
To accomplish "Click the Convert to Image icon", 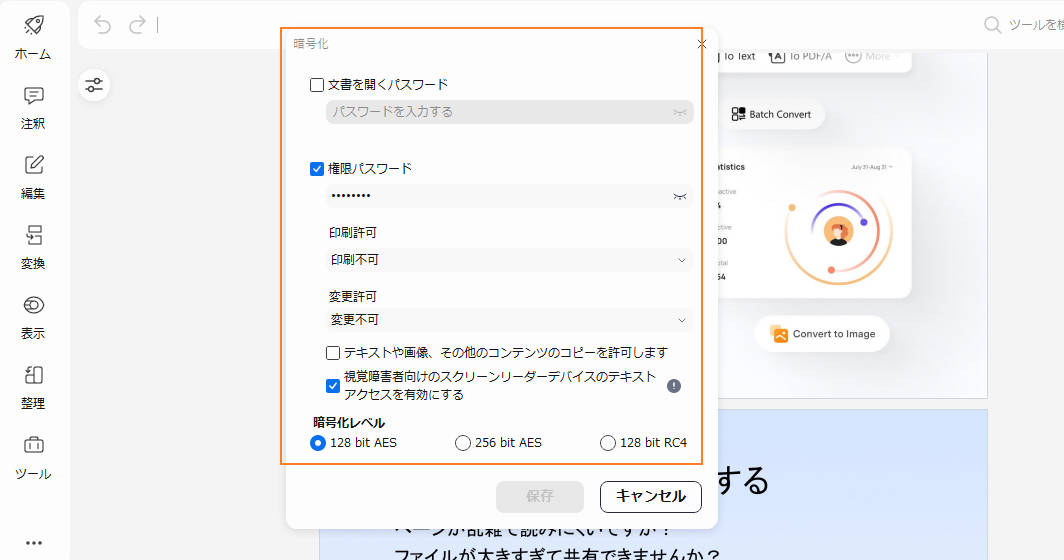I will pos(780,334).
